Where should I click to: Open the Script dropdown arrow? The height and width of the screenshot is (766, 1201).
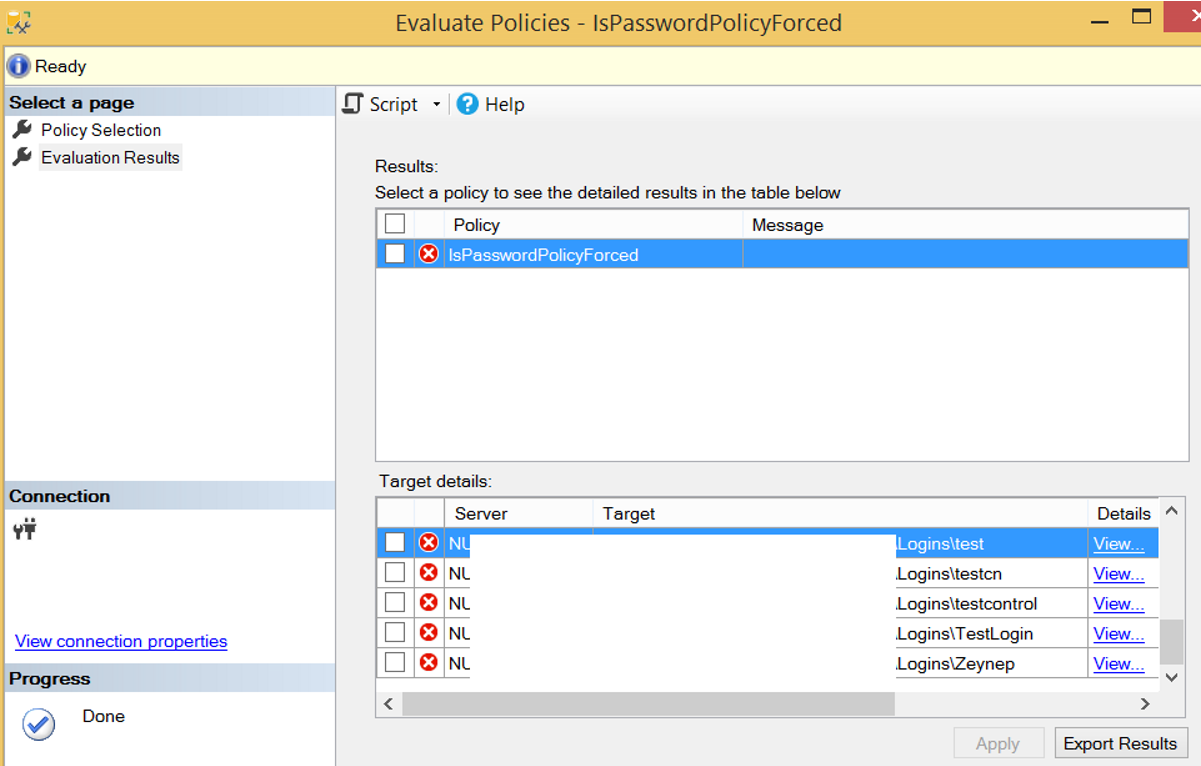coord(432,103)
